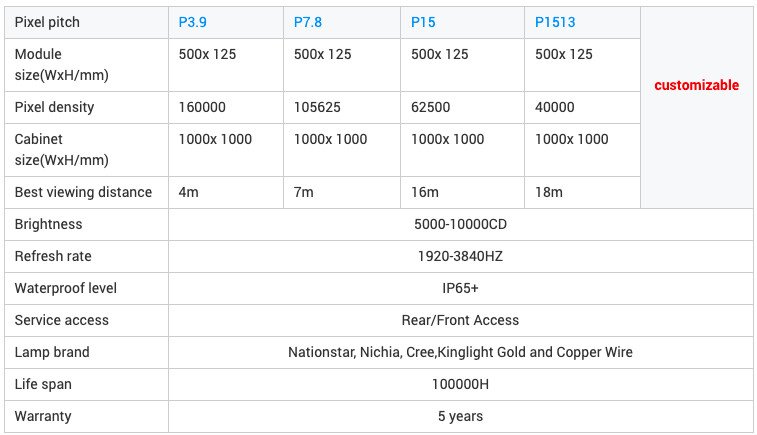This screenshot has height=435, width=757.
Task: Select the red customizable text
Action: (x=696, y=85)
